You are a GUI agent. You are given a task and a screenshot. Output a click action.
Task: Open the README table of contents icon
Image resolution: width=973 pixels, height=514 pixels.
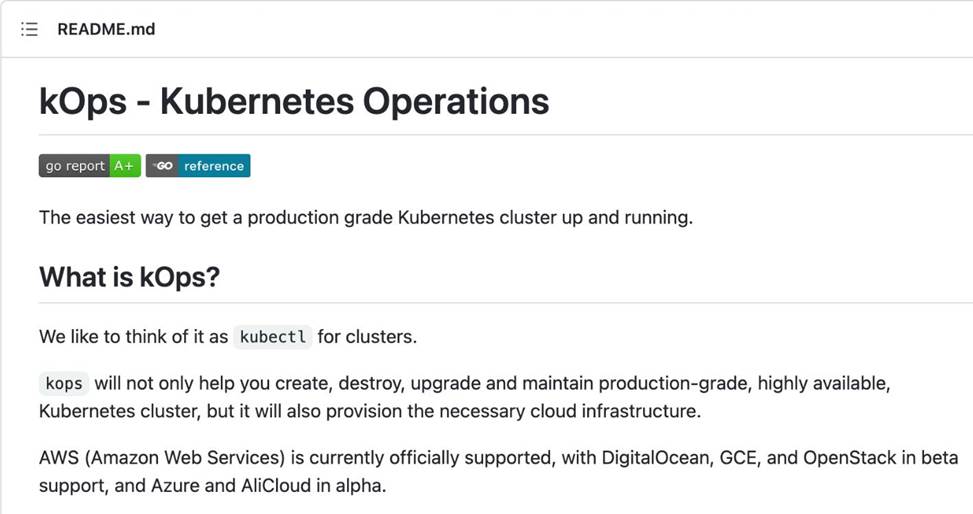pos(29,29)
